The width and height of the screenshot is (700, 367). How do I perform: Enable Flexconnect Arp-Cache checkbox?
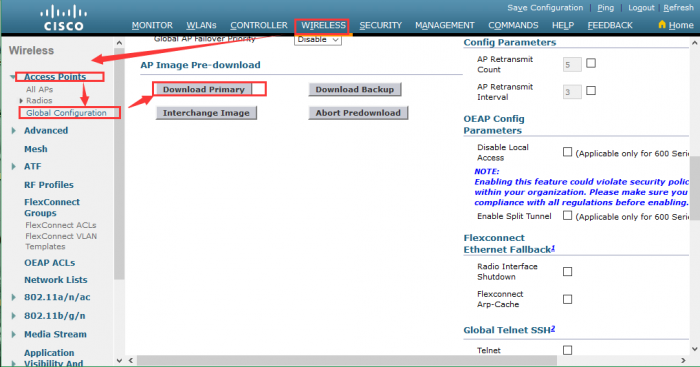point(567,299)
